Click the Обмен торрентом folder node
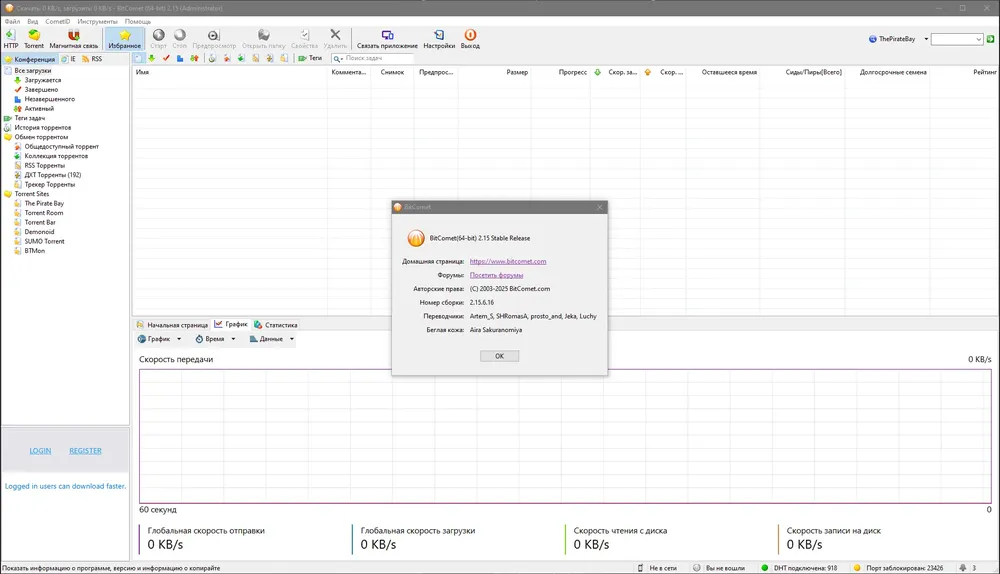 (41, 137)
